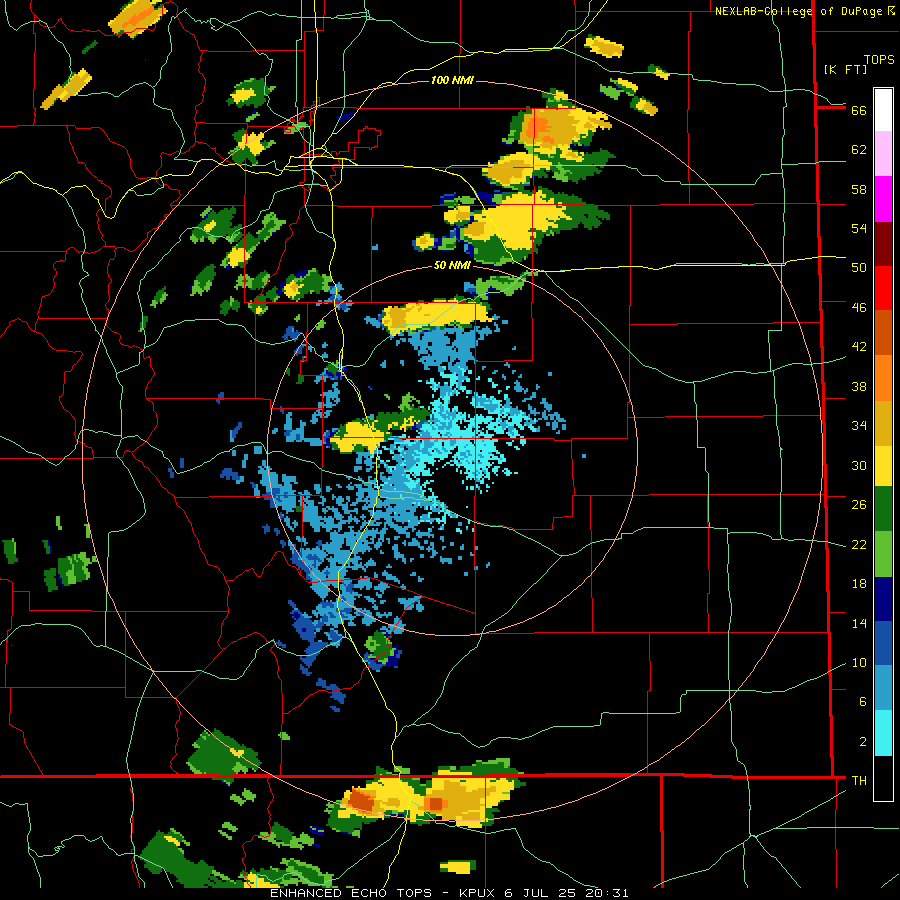Click the '54' legend value
900x900 pixels.
point(859,228)
